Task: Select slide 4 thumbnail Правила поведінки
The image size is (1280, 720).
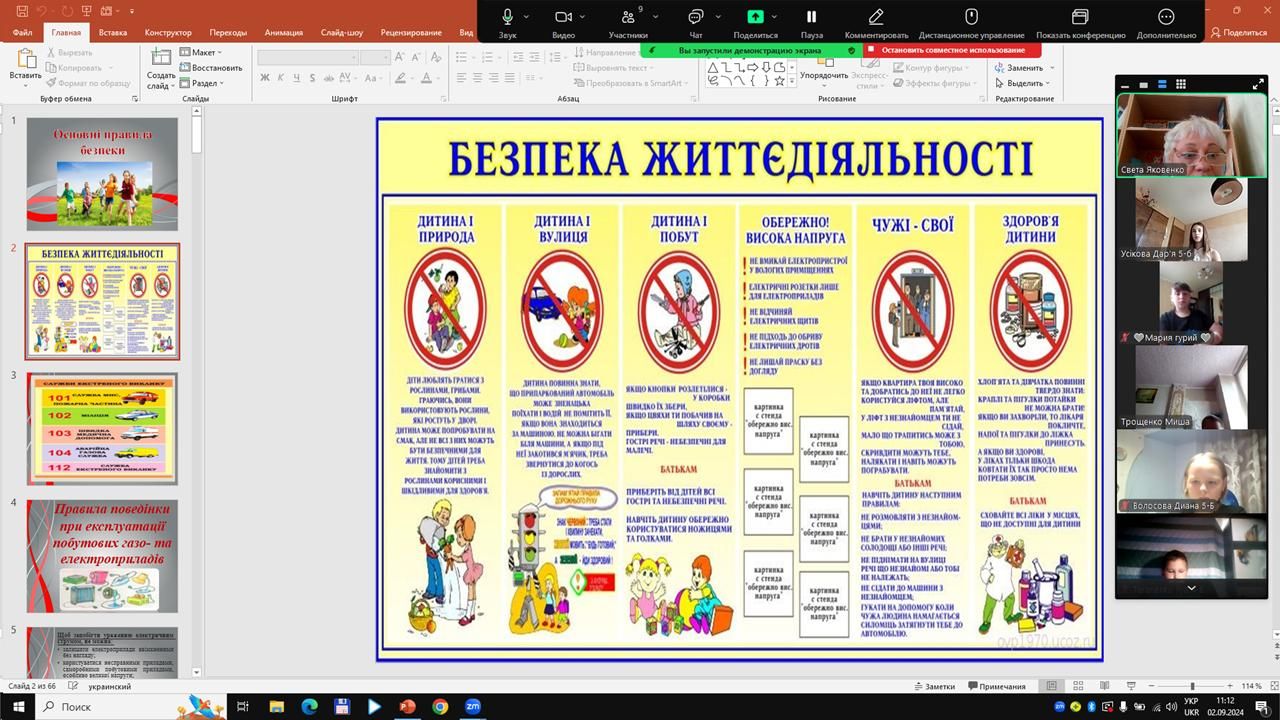Action: click(x=102, y=556)
